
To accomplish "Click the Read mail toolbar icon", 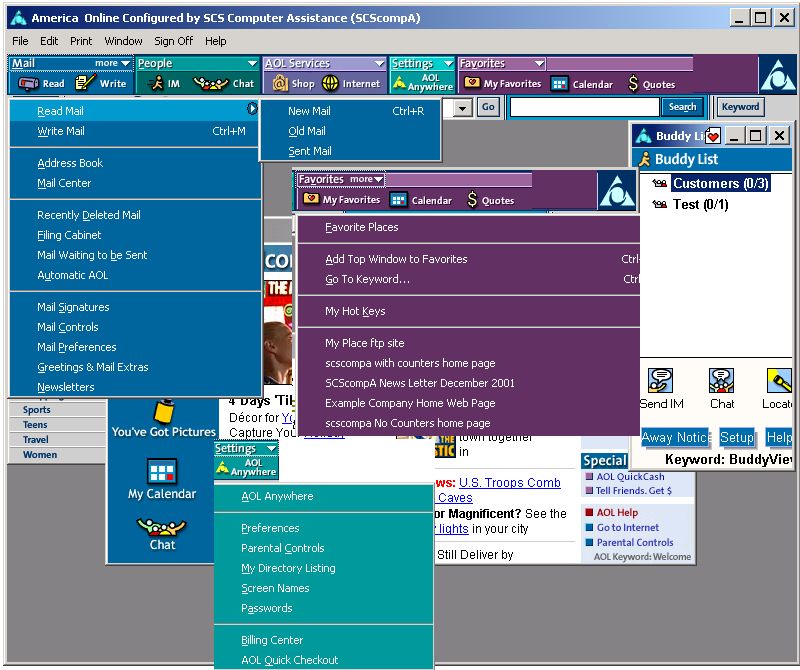I will click(29, 84).
